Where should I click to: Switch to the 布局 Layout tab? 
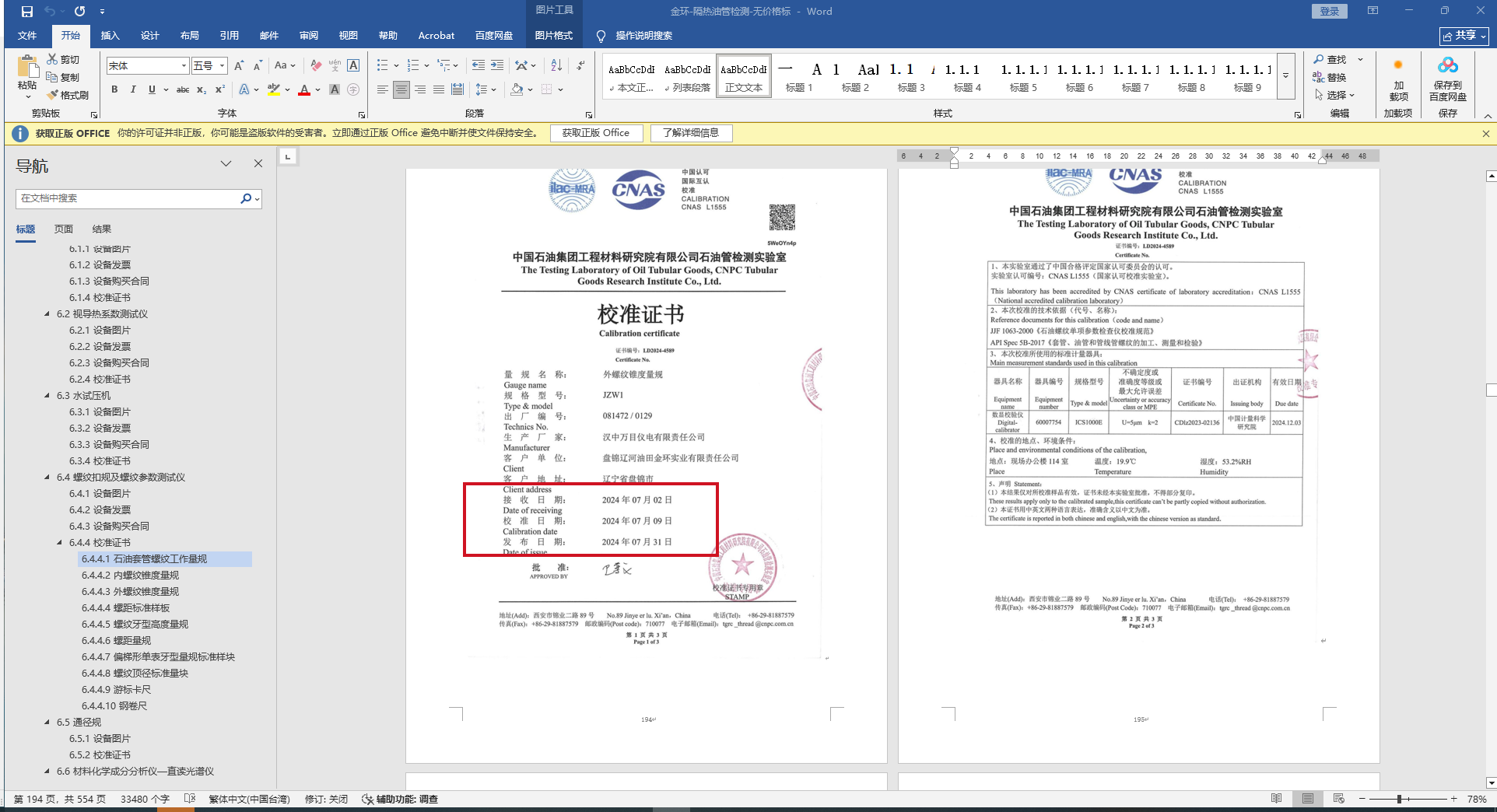[x=190, y=35]
